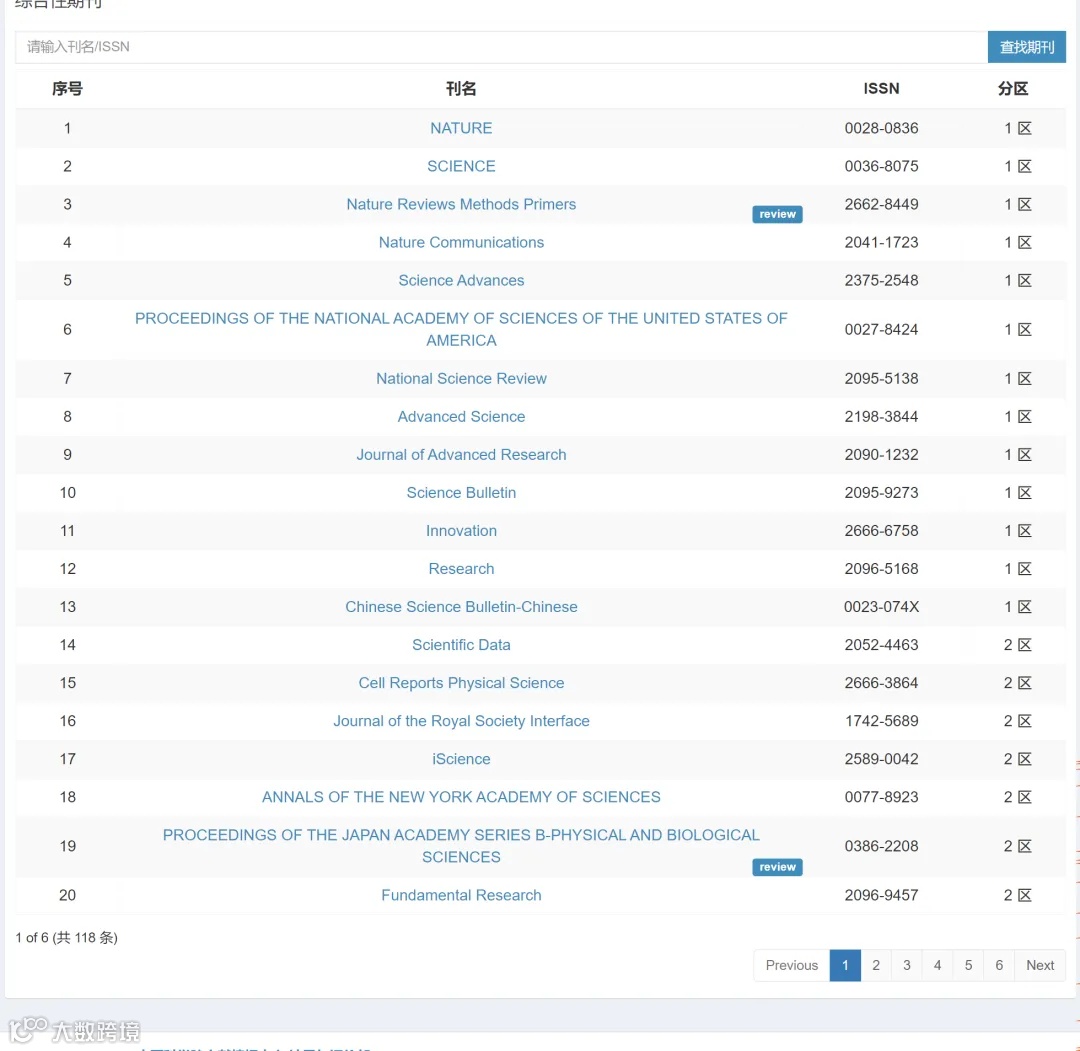Click review badge on Nature Reviews Methods Primers
This screenshot has height=1051, width=1080.
coord(777,214)
